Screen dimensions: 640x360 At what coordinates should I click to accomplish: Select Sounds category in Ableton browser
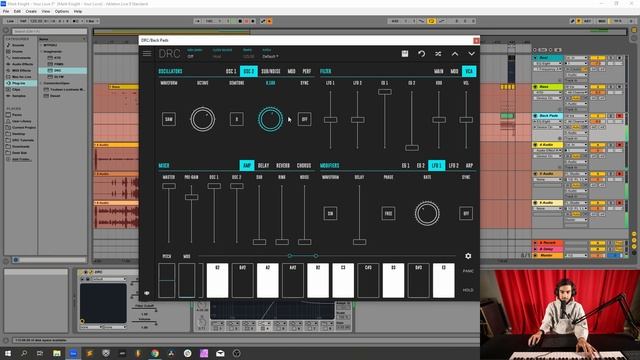pyautogui.click(x=18, y=45)
